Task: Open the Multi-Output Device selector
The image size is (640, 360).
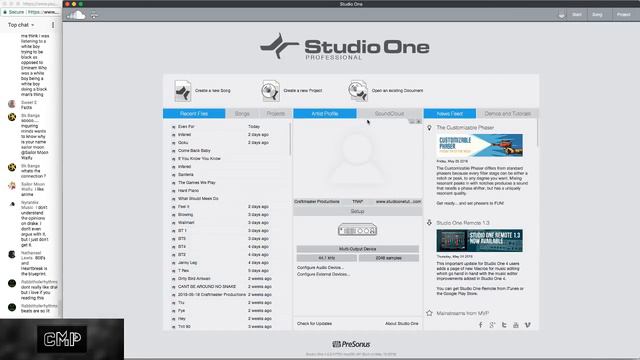Action: point(358,249)
